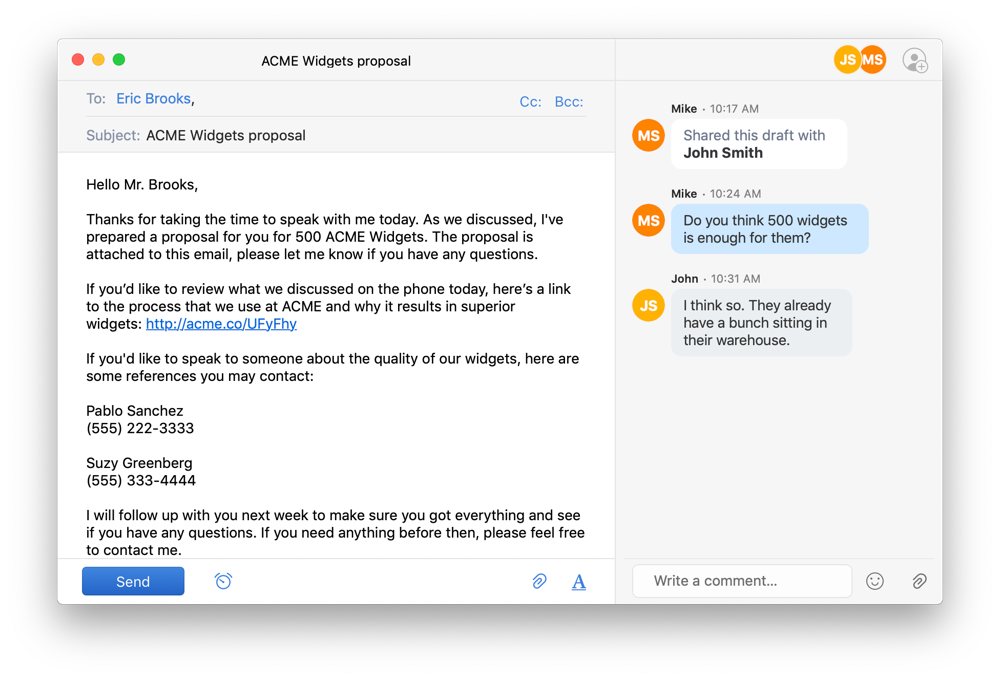Image resolution: width=1000 pixels, height=680 pixels.
Task: Minimize the window with the yellow button
Action: (98, 59)
